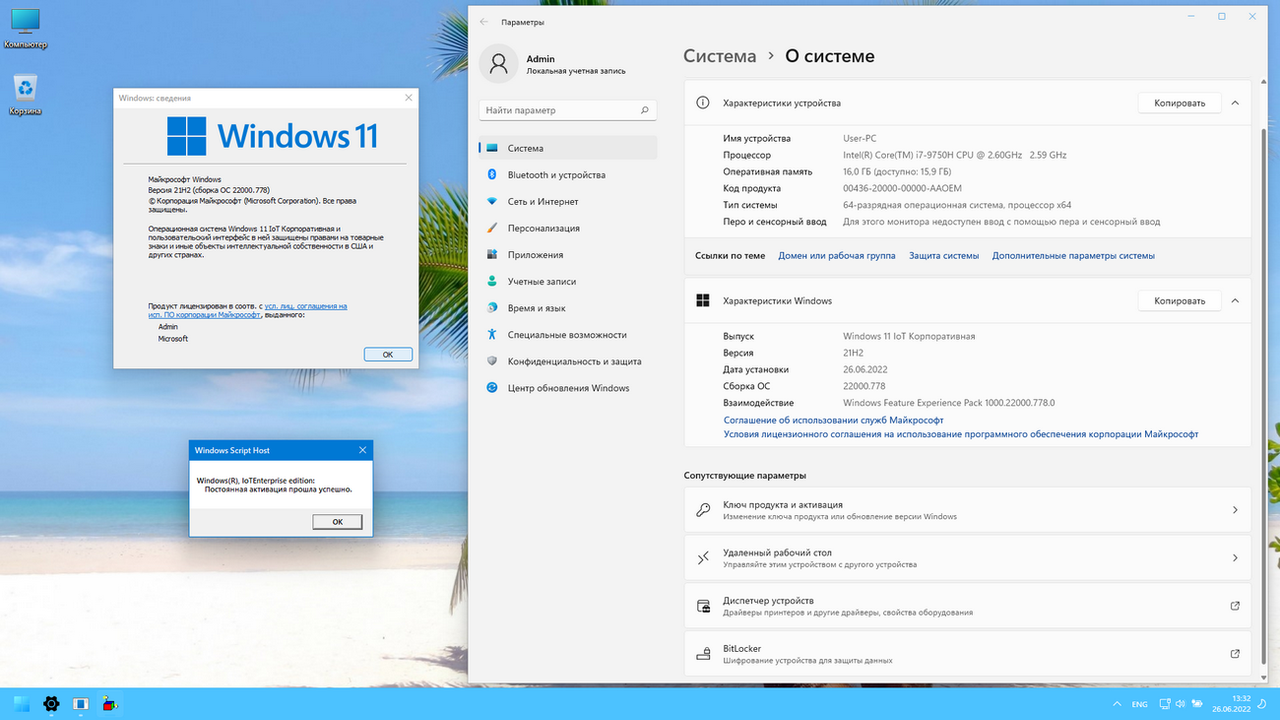Image resolution: width=1280 pixels, height=720 pixels.
Task: Open Специальные возможности section
Action: tap(568, 335)
